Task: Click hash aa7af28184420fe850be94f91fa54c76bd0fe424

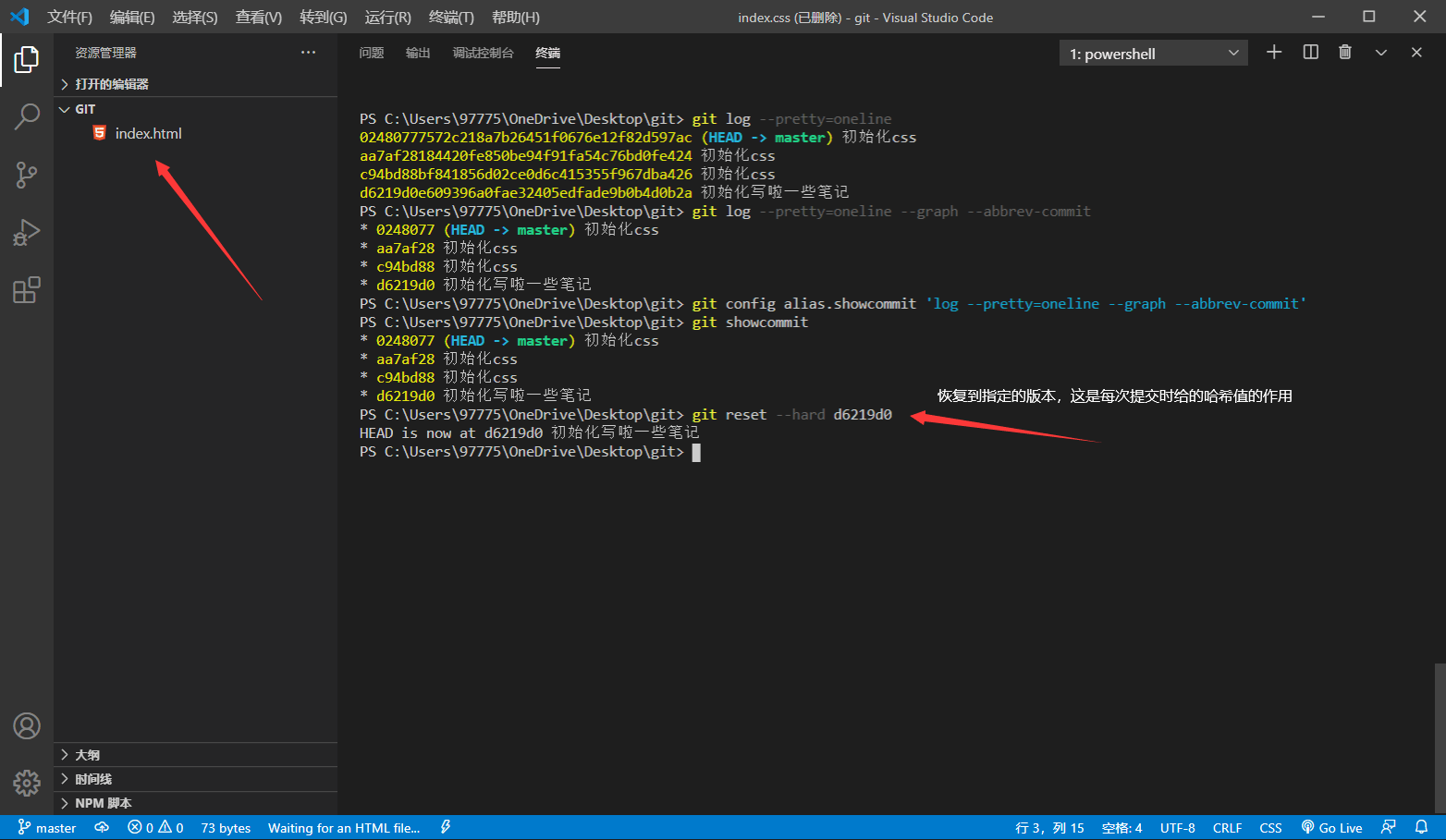Action: pos(526,156)
